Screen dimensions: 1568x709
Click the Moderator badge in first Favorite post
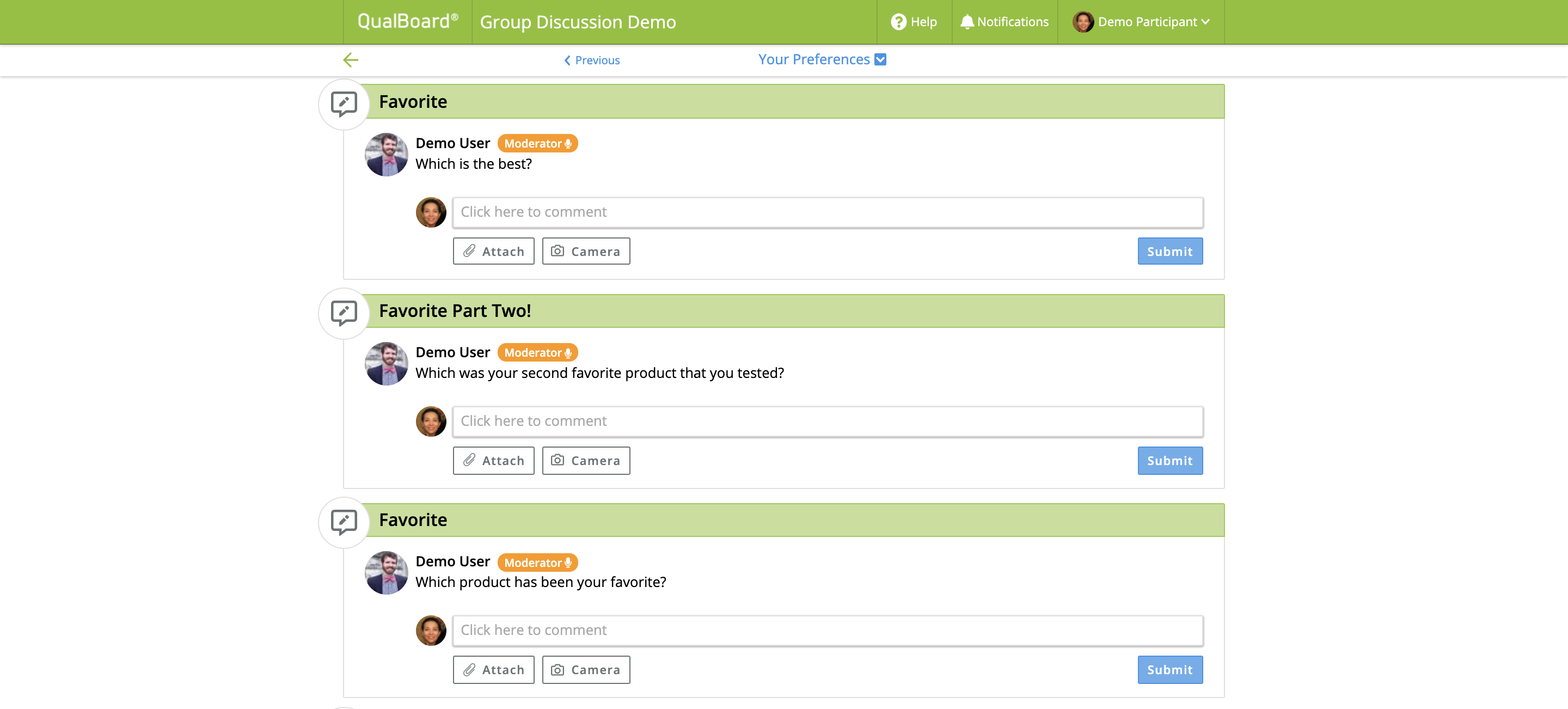[x=537, y=144]
